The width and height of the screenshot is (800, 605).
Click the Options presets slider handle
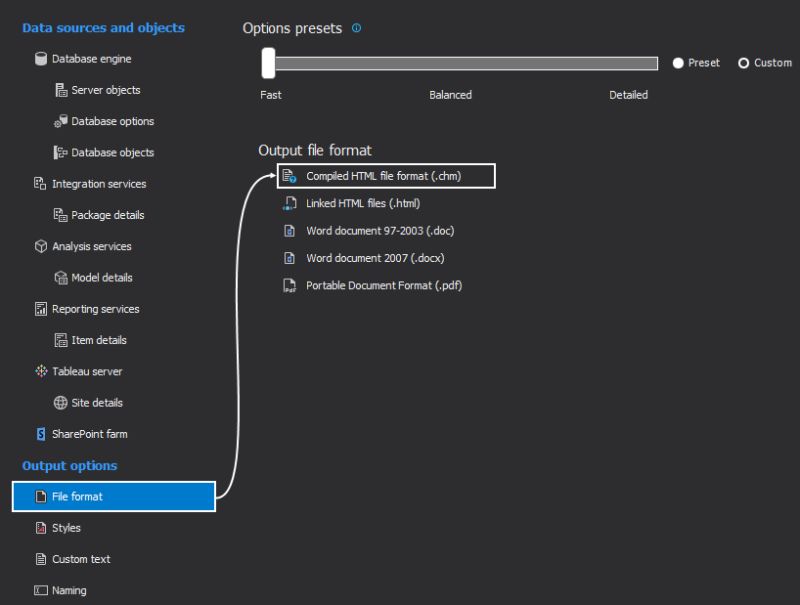(268, 63)
